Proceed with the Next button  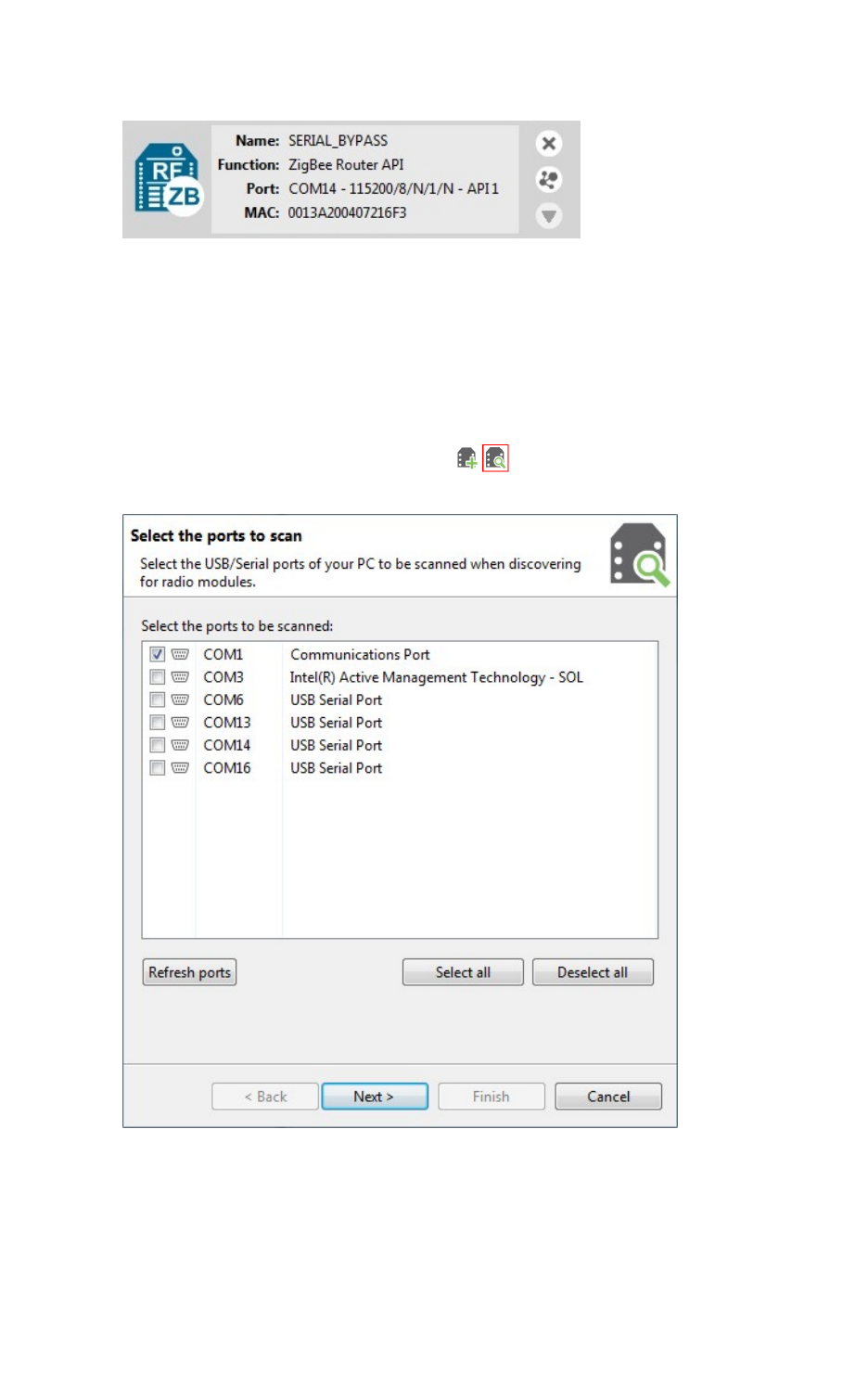click(375, 1097)
